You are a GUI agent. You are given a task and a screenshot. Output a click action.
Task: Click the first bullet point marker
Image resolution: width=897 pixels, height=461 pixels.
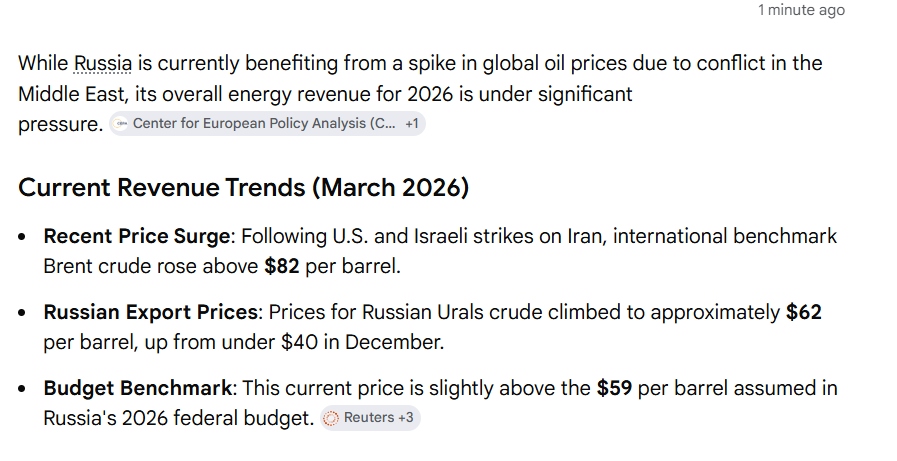tap(22, 237)
